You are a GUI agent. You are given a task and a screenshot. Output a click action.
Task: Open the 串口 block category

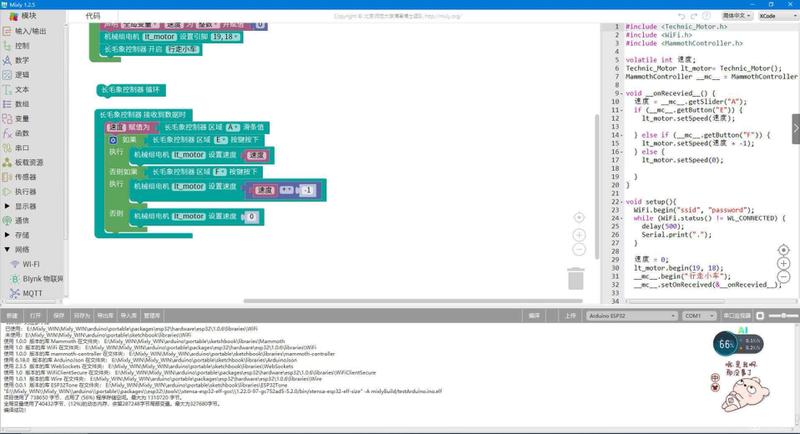coord(22,148)
